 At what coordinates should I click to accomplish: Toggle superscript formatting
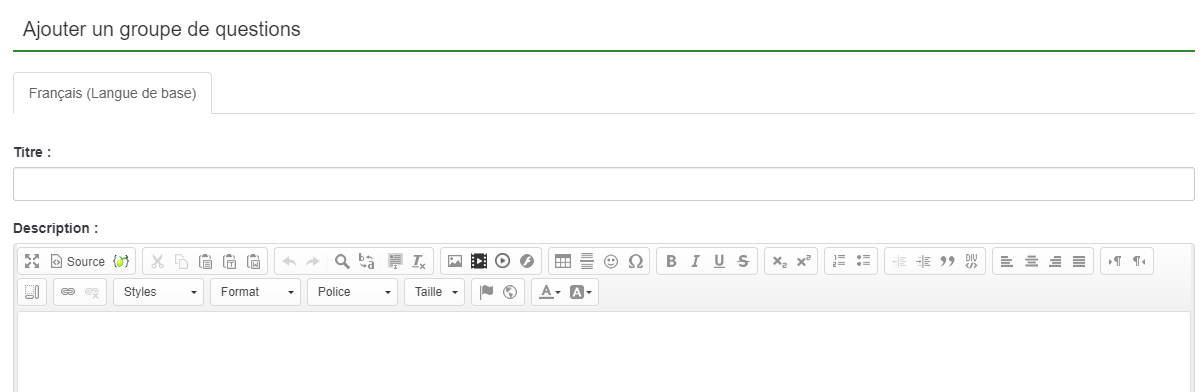point(803,262)
